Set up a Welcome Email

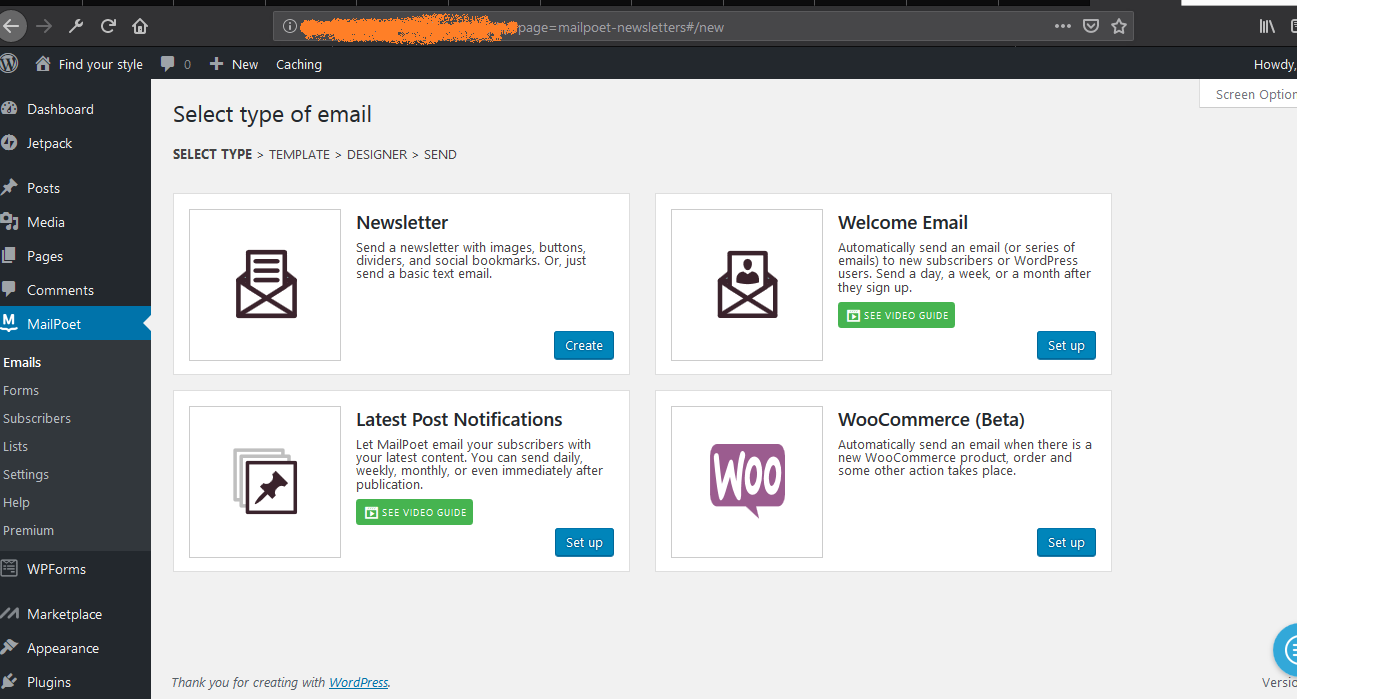1066,345
